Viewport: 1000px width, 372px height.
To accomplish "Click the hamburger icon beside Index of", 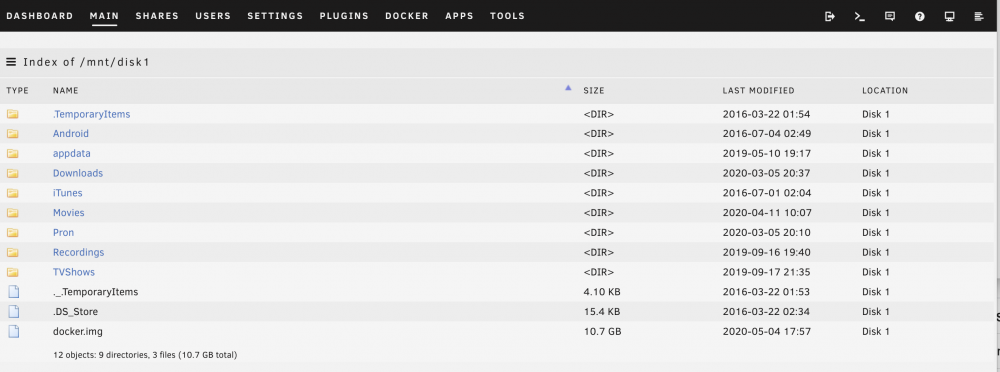I will point(11,62).
